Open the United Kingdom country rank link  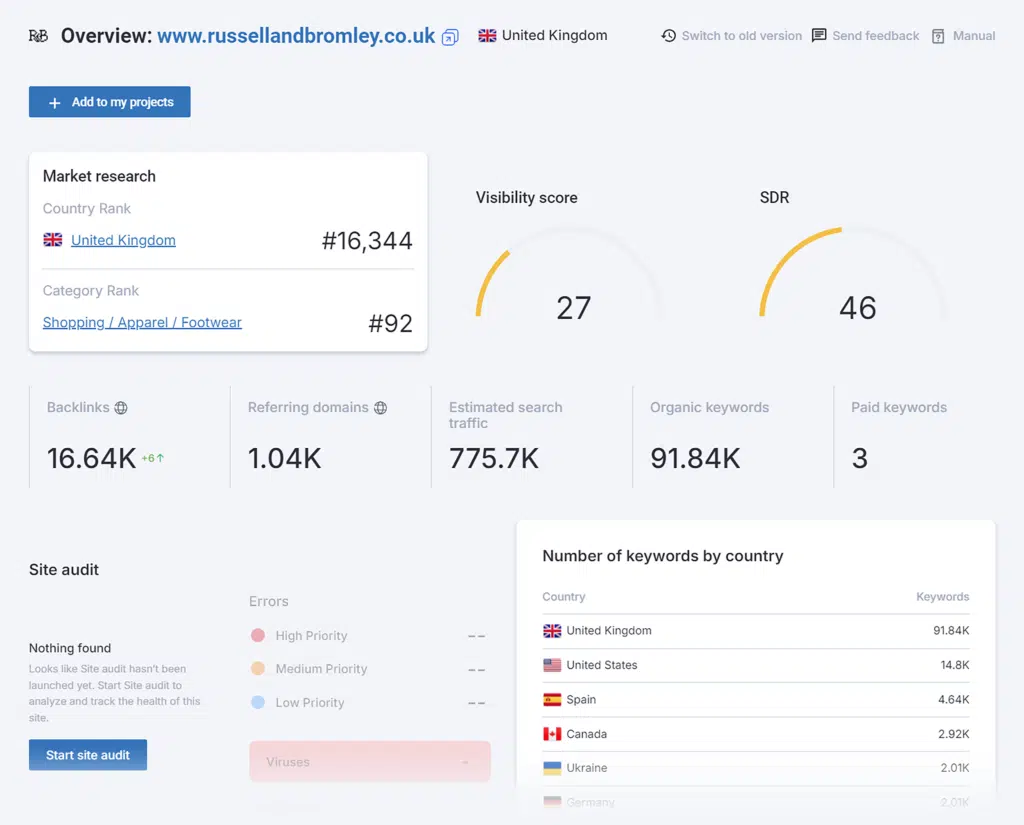(x=123, y=240)
